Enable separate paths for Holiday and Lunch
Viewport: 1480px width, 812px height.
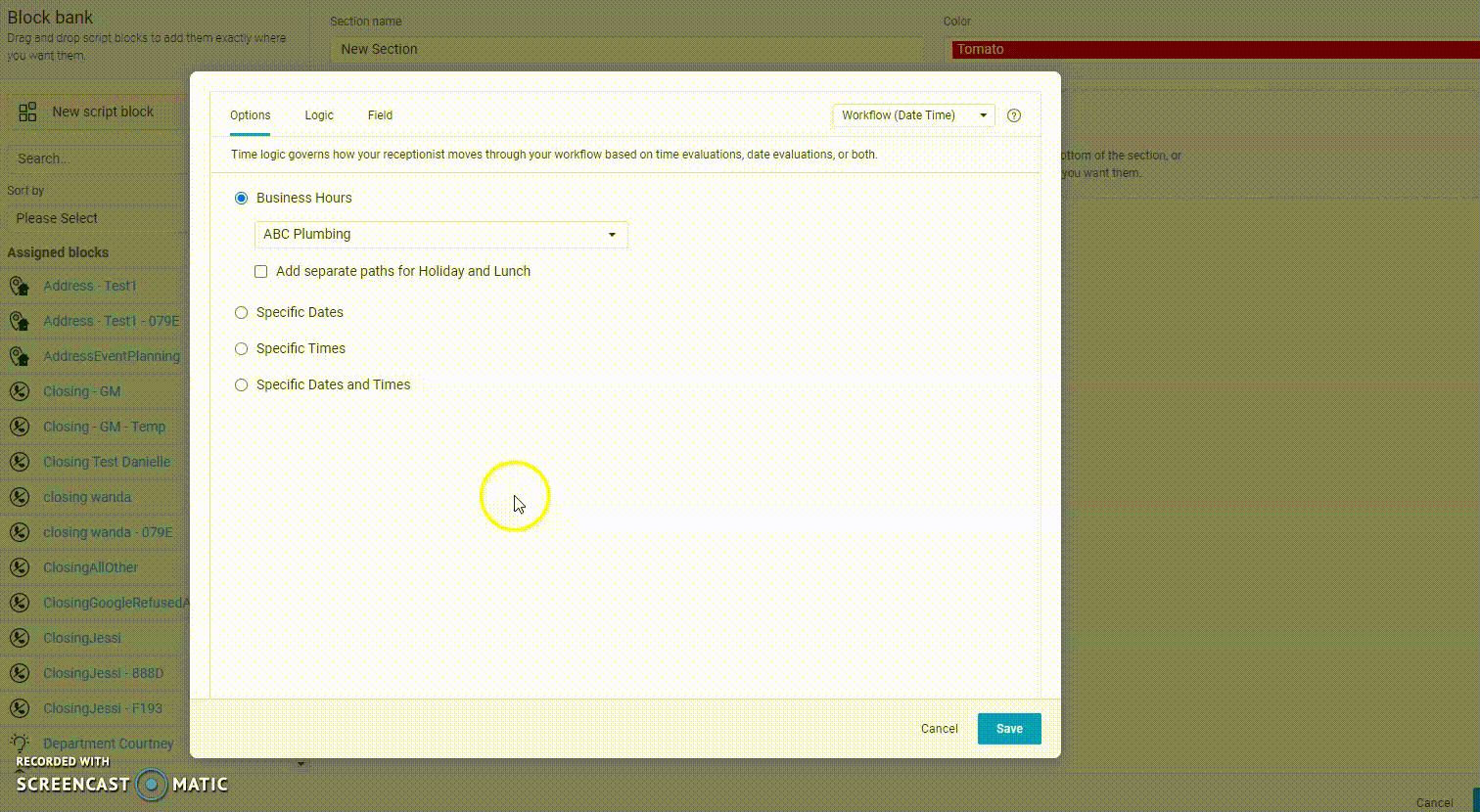pos(261,272)
